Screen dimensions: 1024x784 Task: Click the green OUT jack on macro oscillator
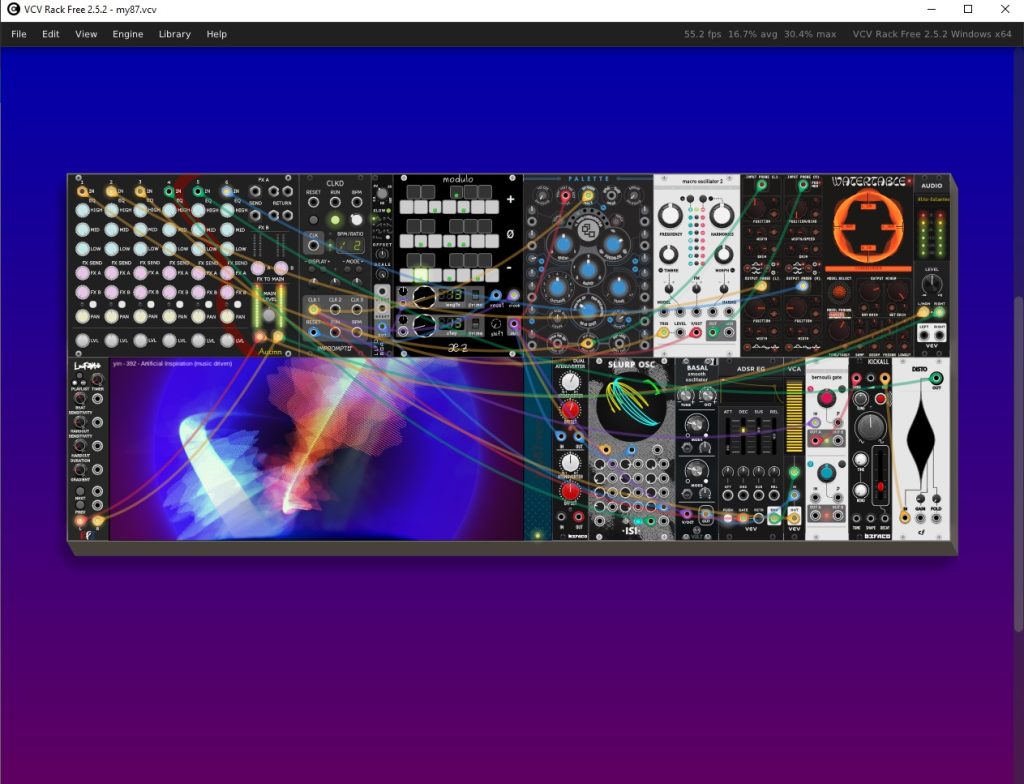point(713,333)
